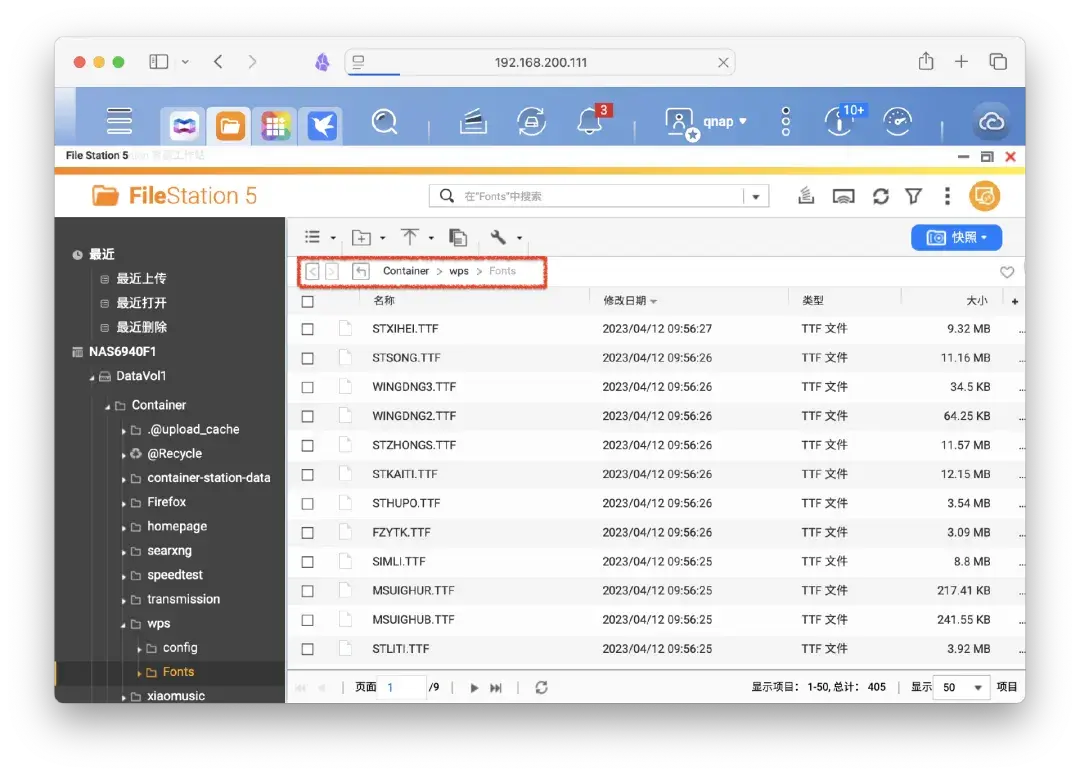Click the myQNAPcloud icon in the top bar
1080x775 pixels.
(991, 121)
